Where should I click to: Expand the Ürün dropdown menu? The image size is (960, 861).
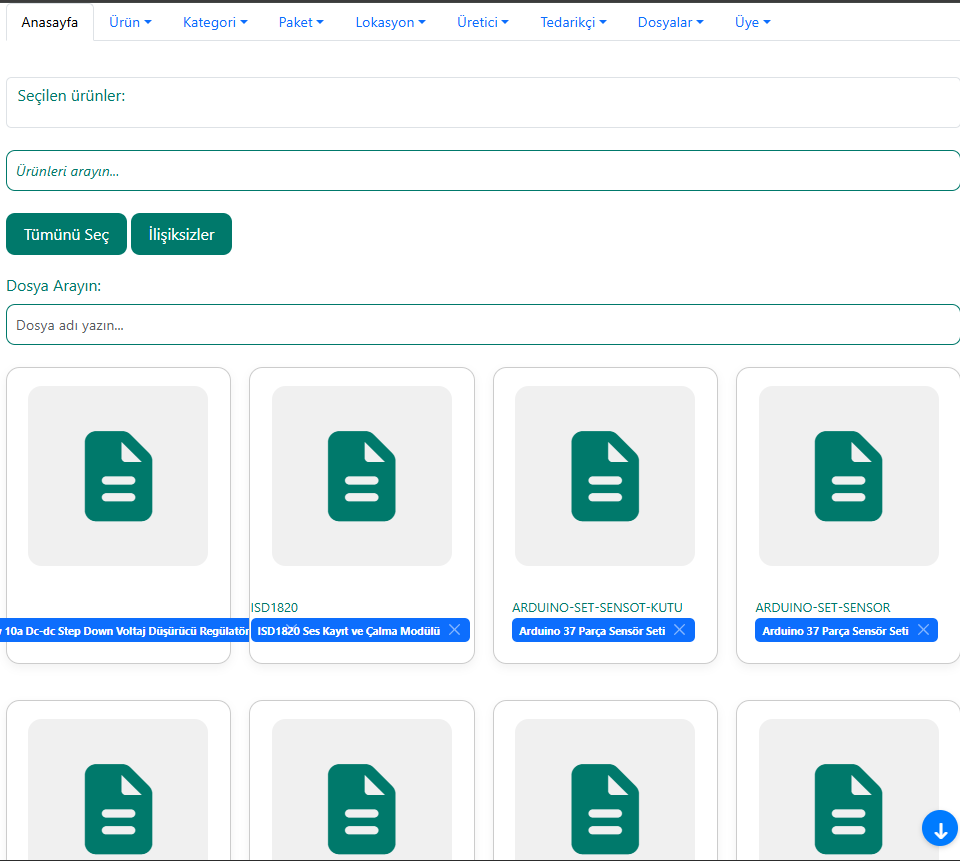tap(130, 22)
